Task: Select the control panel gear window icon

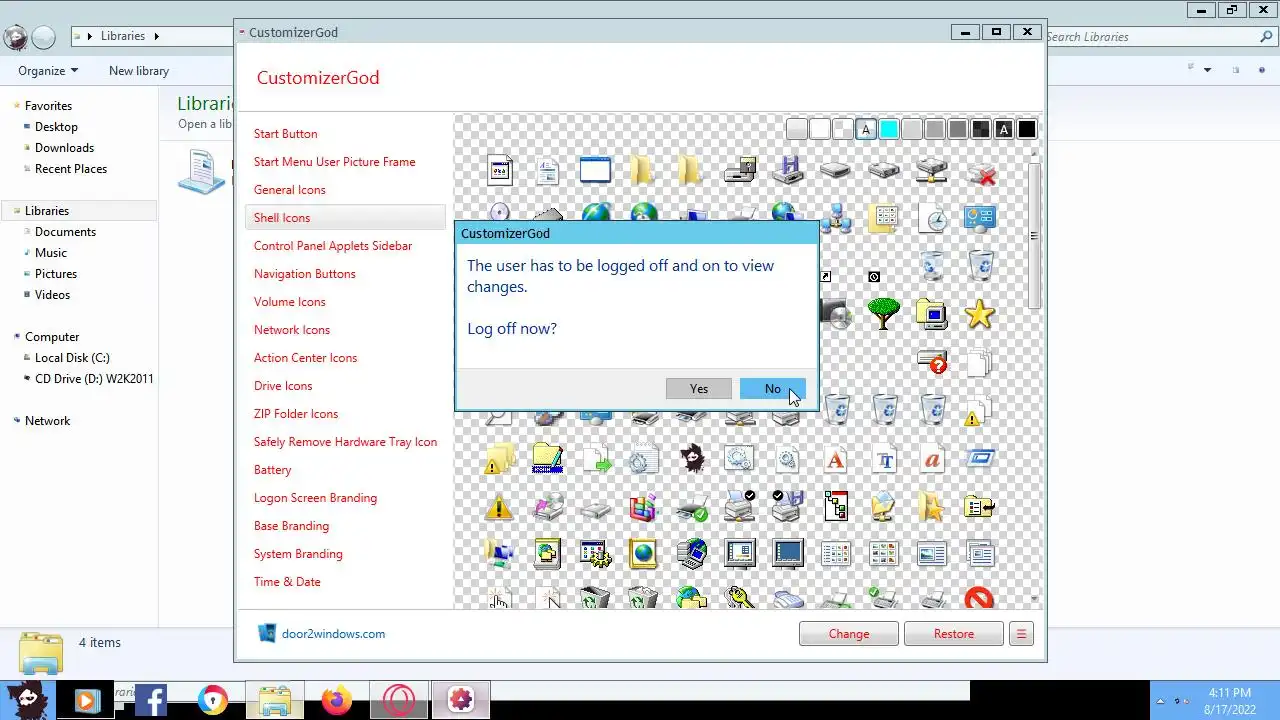Action: [595, 553]
